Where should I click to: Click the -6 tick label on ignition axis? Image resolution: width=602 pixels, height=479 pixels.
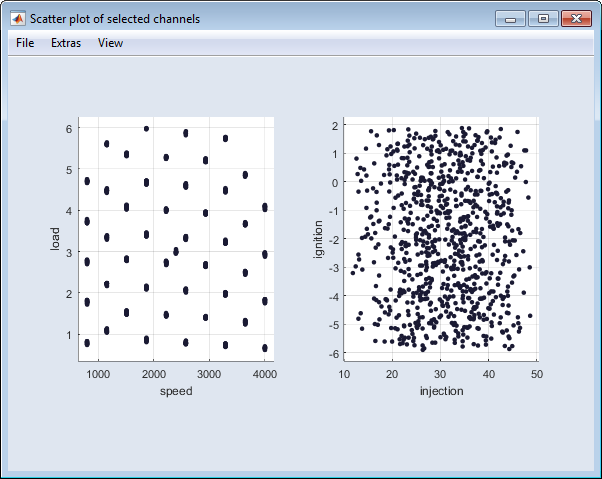[x=334, y=354]
